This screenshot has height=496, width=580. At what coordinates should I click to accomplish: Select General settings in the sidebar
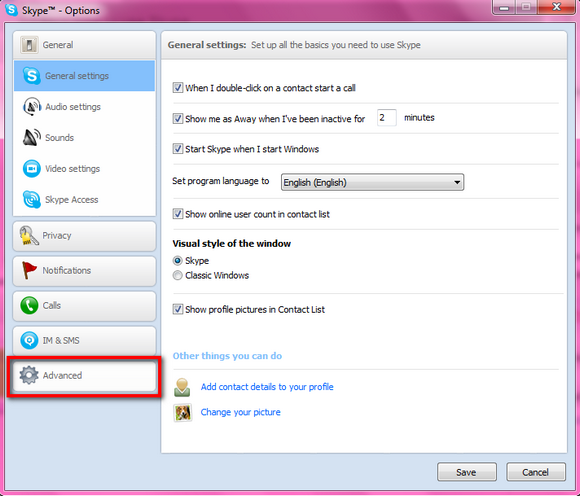(x=84, y=76)
